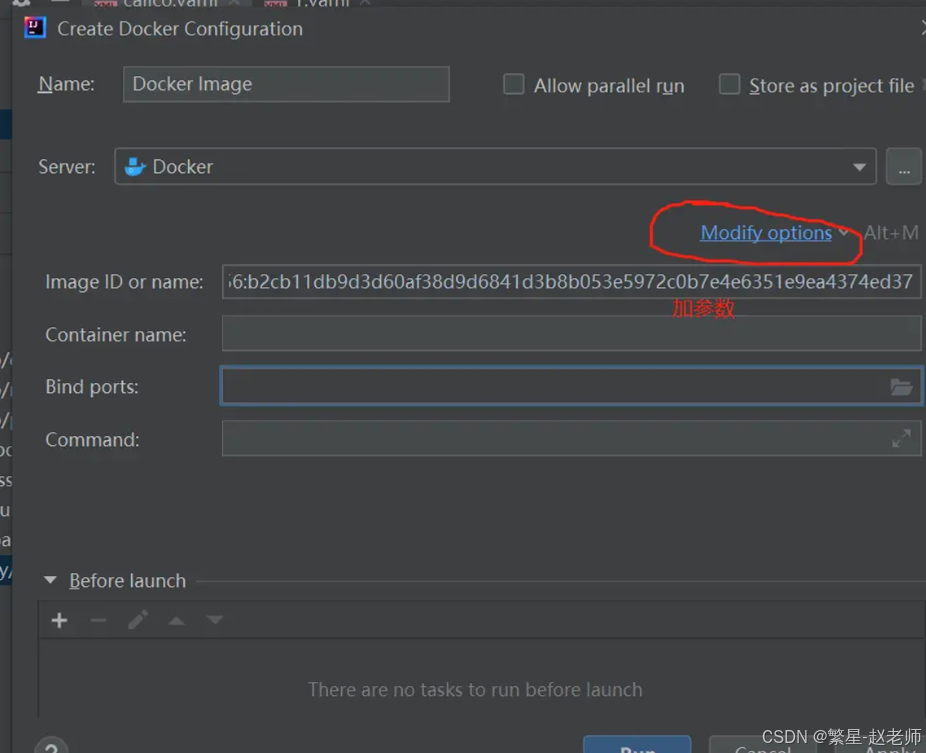Click the Run button

[x=637, y=745]
